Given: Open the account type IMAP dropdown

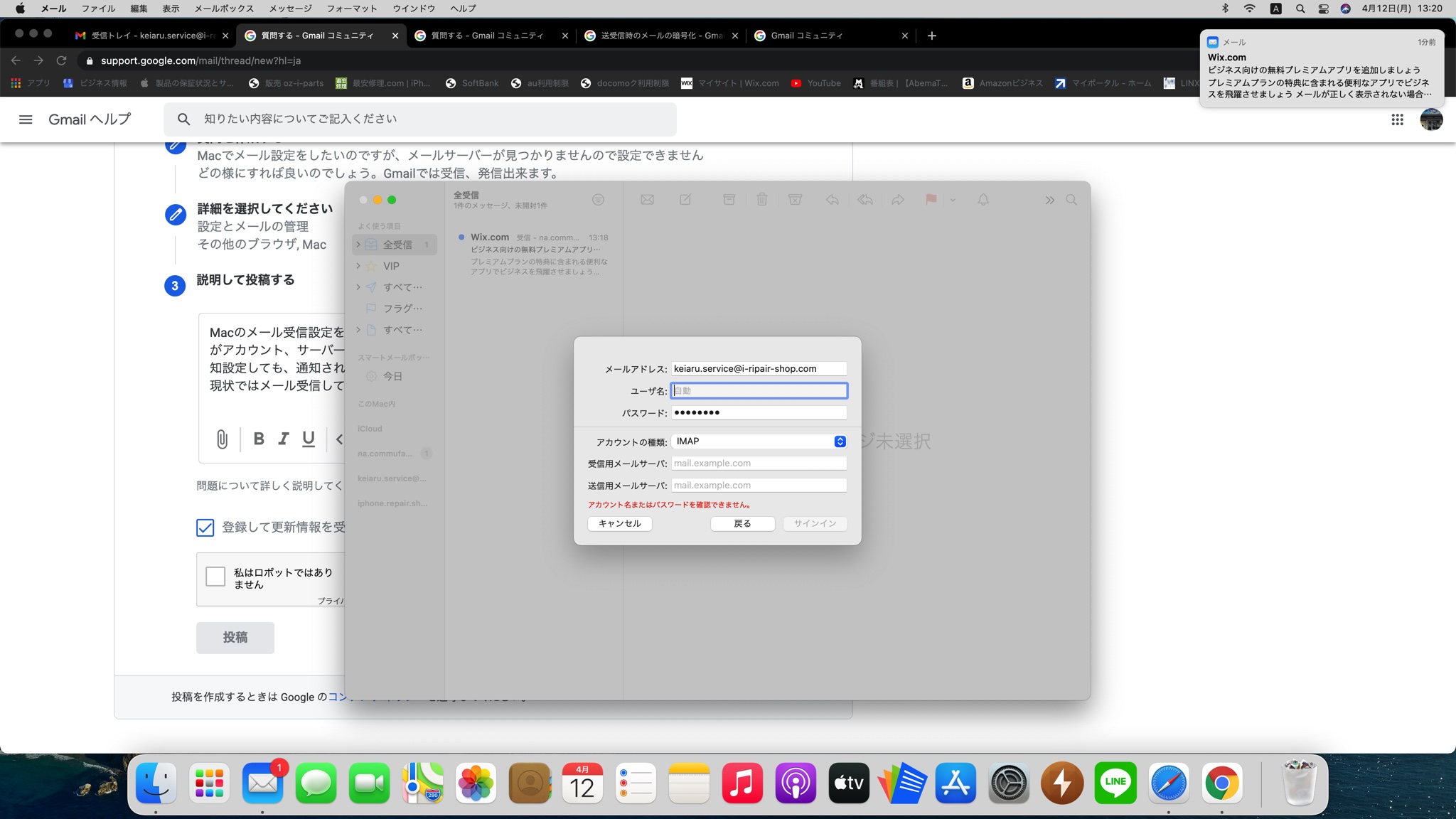Looking at the screenshot, I should coord(759,441).
